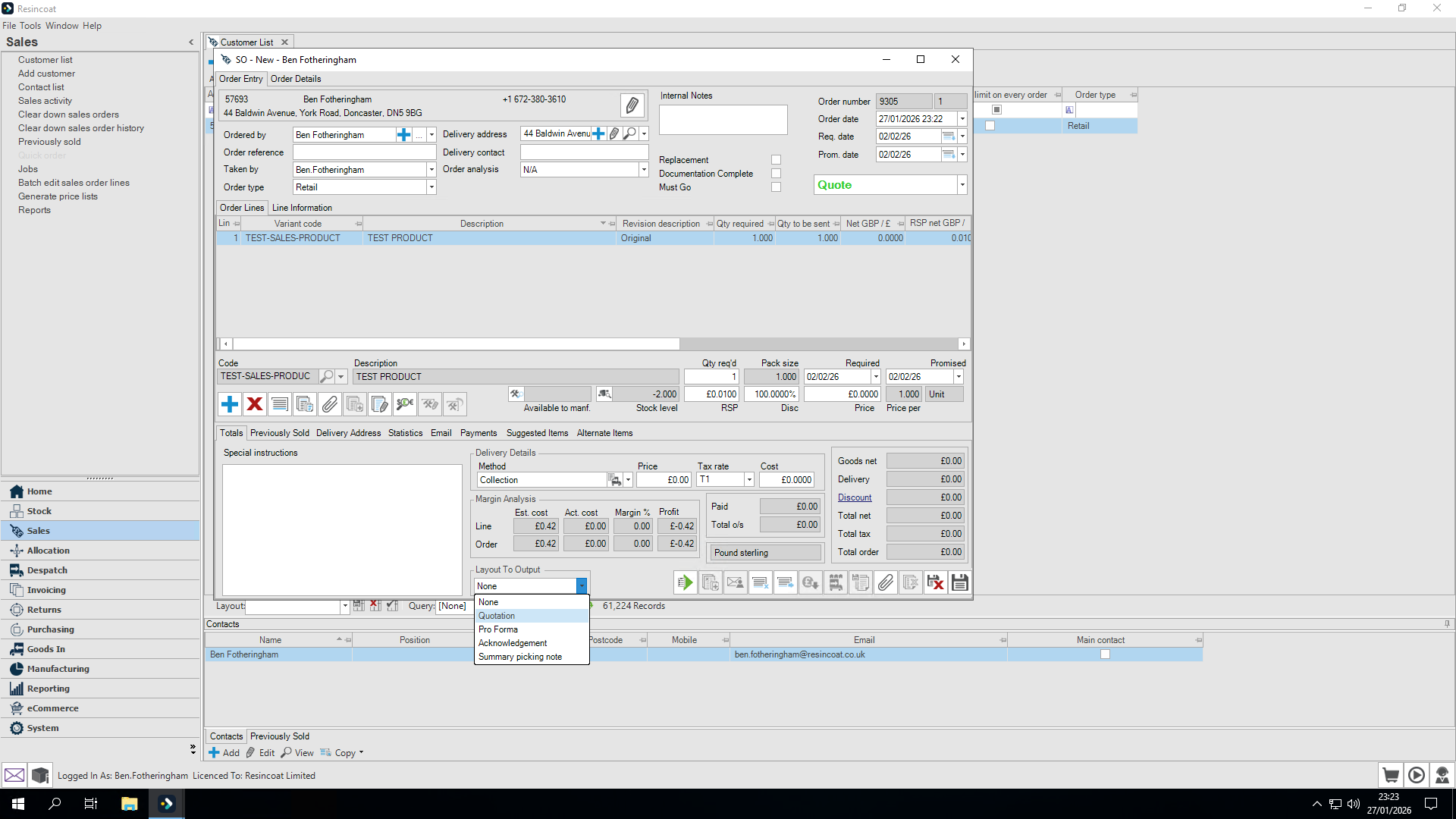Image resolution: width=1456 pixels, height=819 pixels.
Task: Open the Tax rate T1 dropdown
Action: pyautogui.click(x=748, y=480)
